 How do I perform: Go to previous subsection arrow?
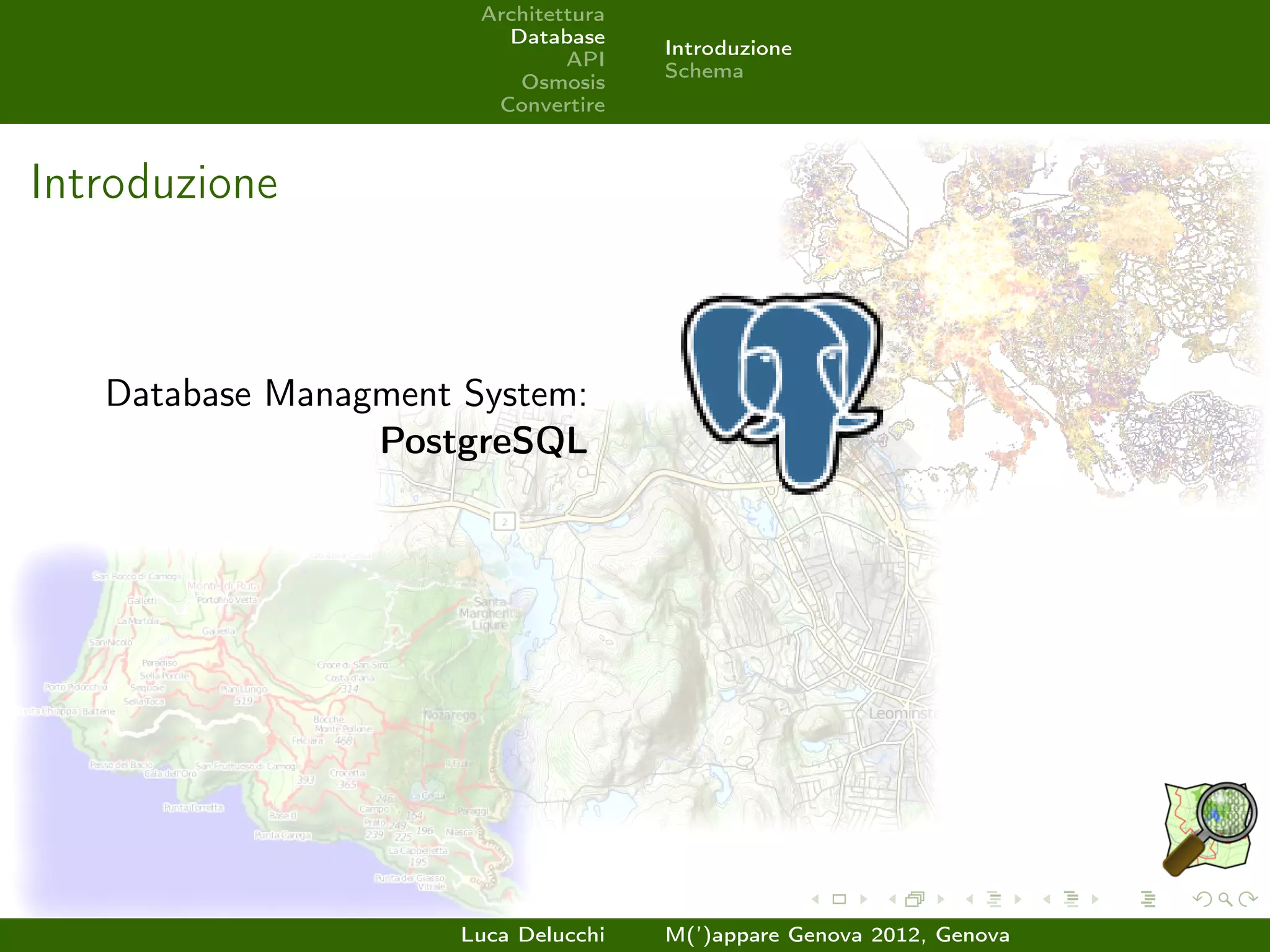click(x=969, y=899)
